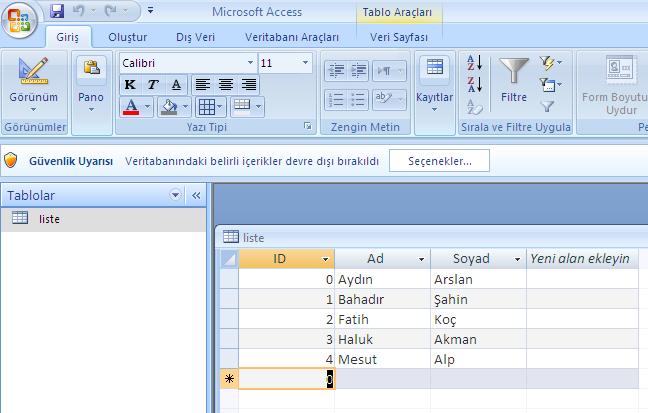Viewport: 648px width, 413px height.
Task: Open Advanced filter options dropdown
Action: pyautogui.click(x=551, y=85)
